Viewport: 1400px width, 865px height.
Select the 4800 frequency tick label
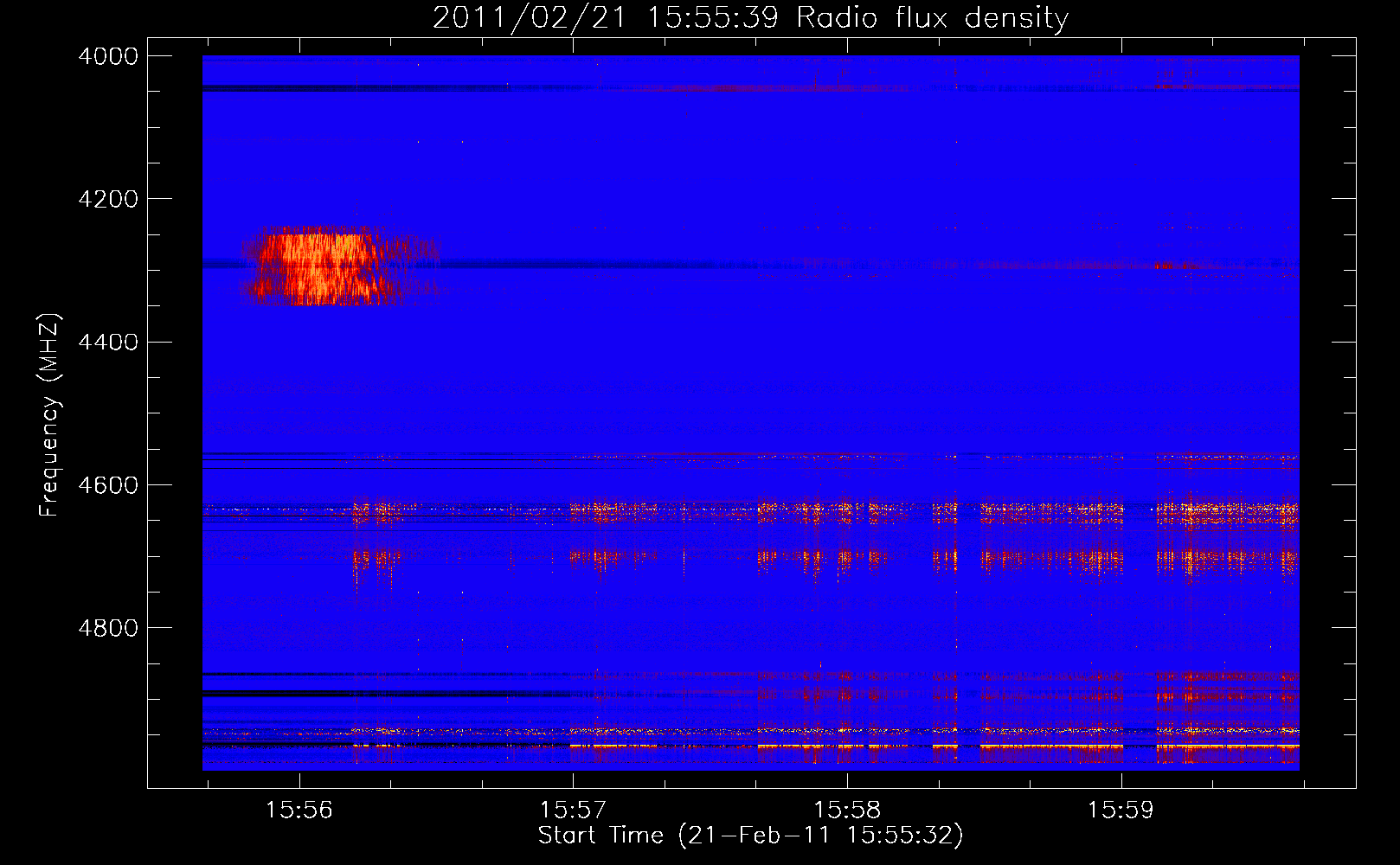point(108,628)
